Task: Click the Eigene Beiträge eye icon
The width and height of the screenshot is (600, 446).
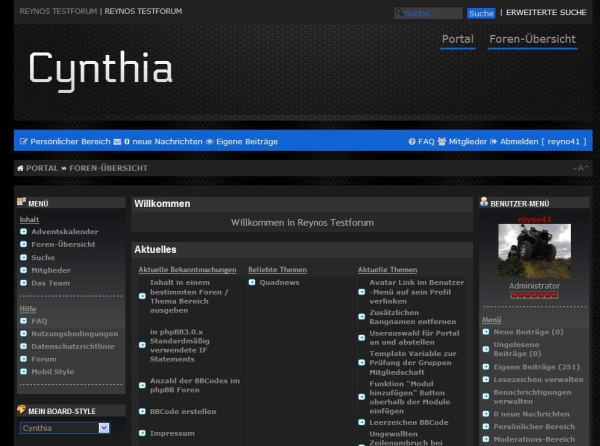Action: [x=210, y=142]
